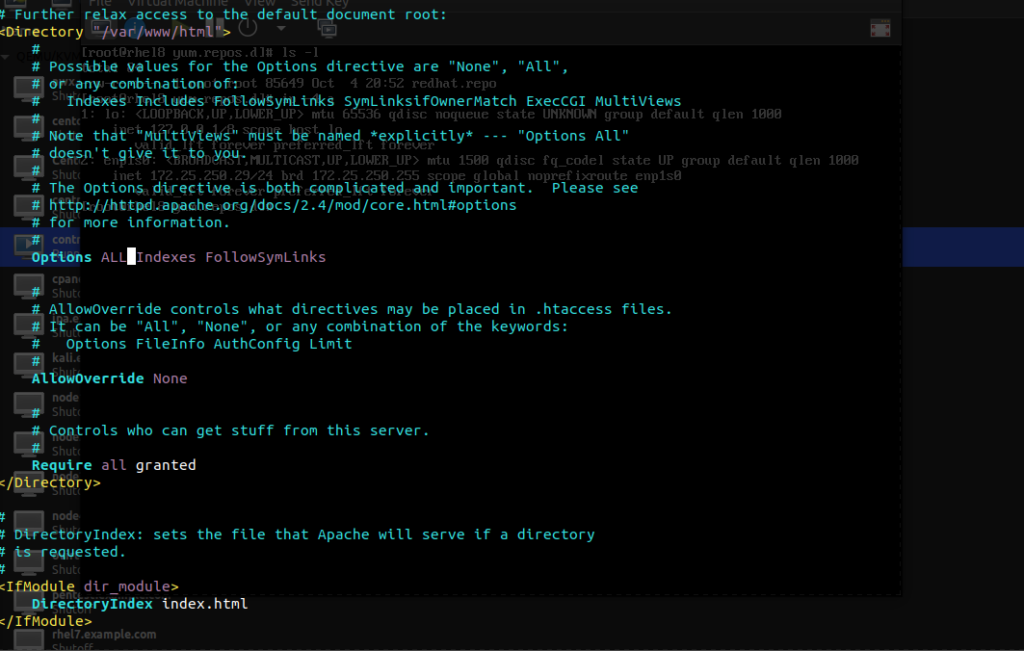
Task: Click the None value after AllowOverride
Action: tap(170, 379)
